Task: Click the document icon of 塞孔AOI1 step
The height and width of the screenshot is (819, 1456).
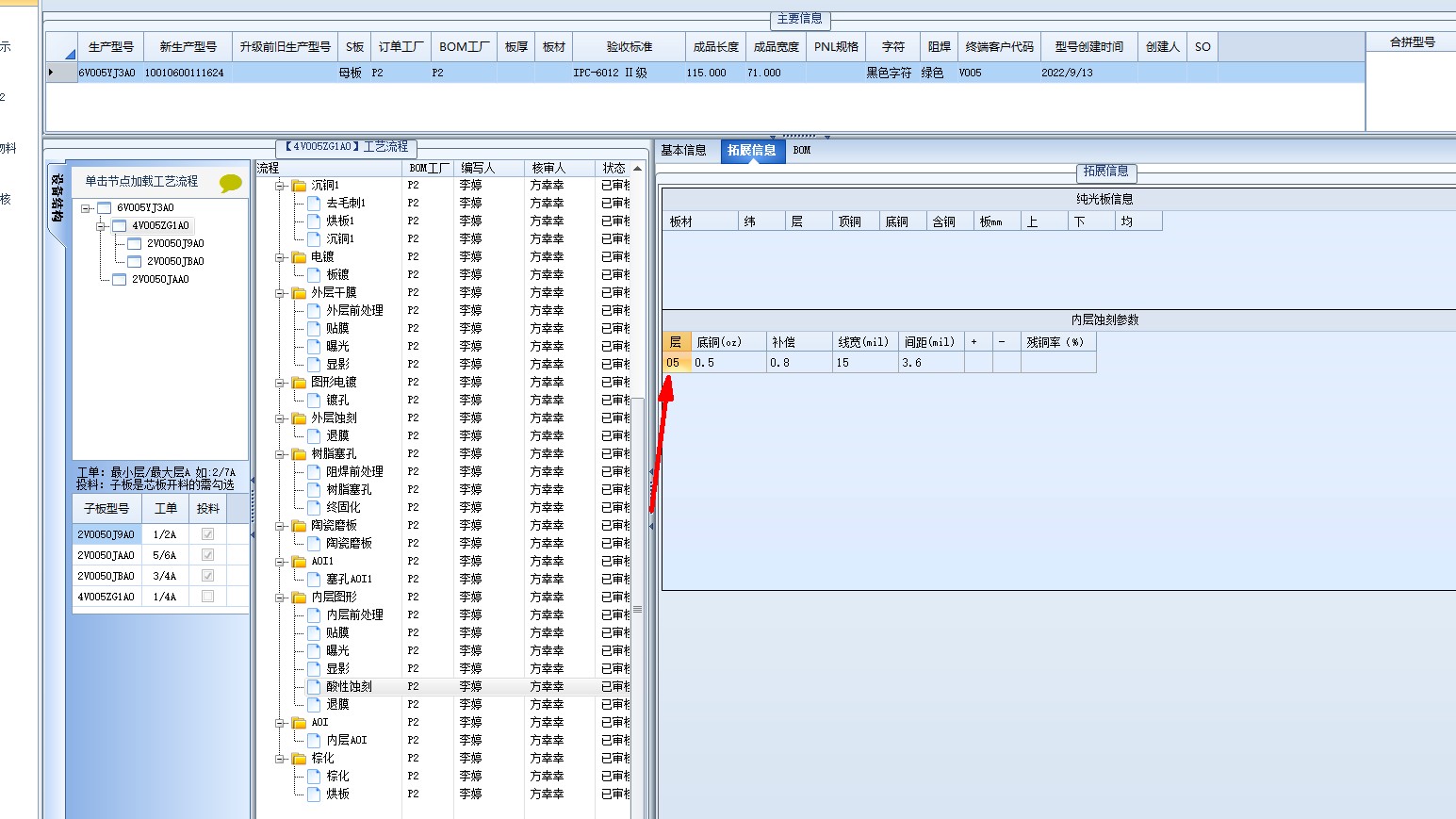Action: point(314,579)
